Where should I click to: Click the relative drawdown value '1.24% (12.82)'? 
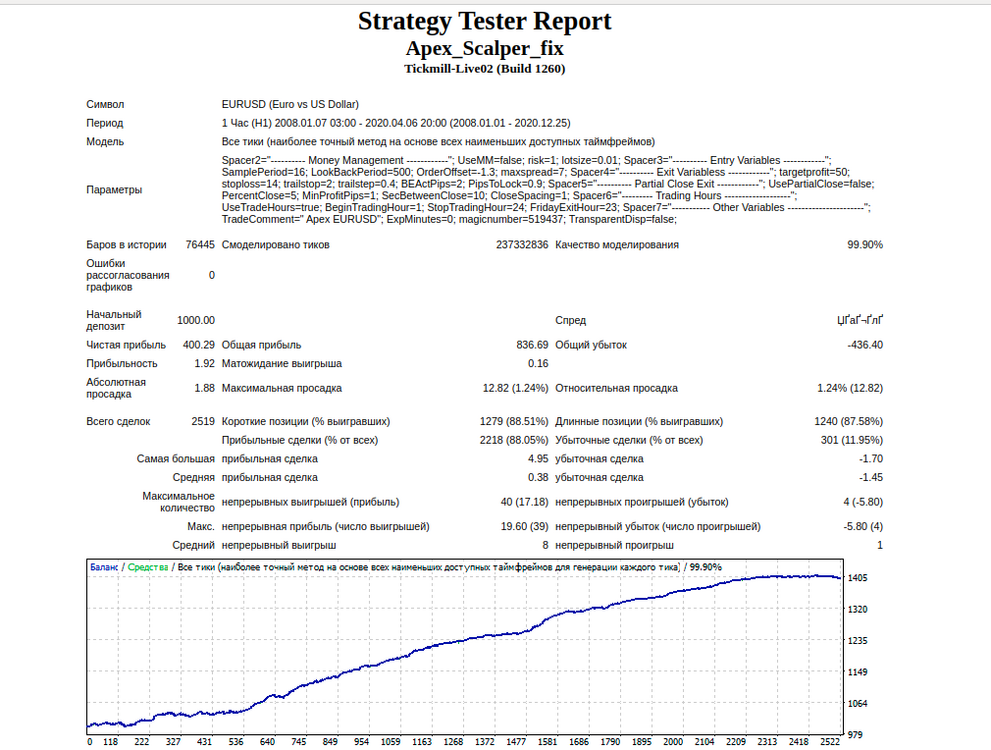pyautogui.click(x=850, y=388)
